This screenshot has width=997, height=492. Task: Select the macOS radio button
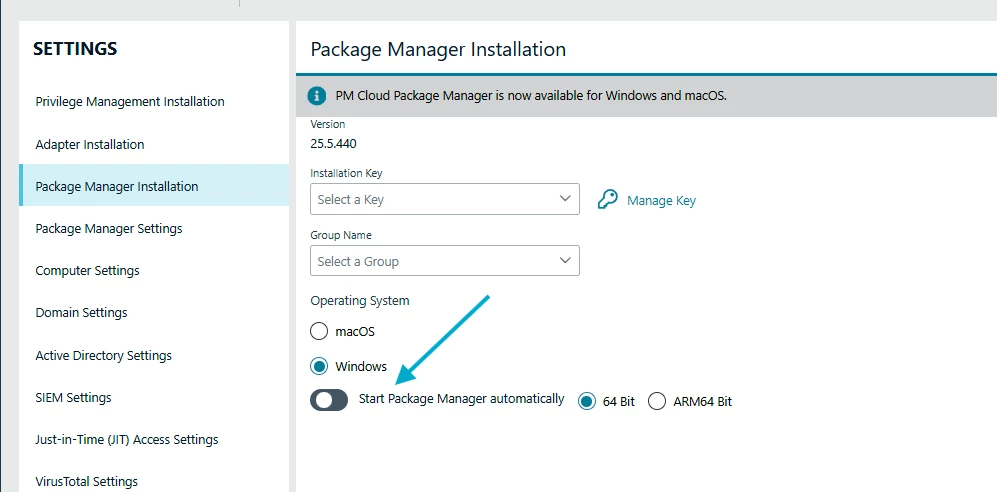click(x=319, y=331)
